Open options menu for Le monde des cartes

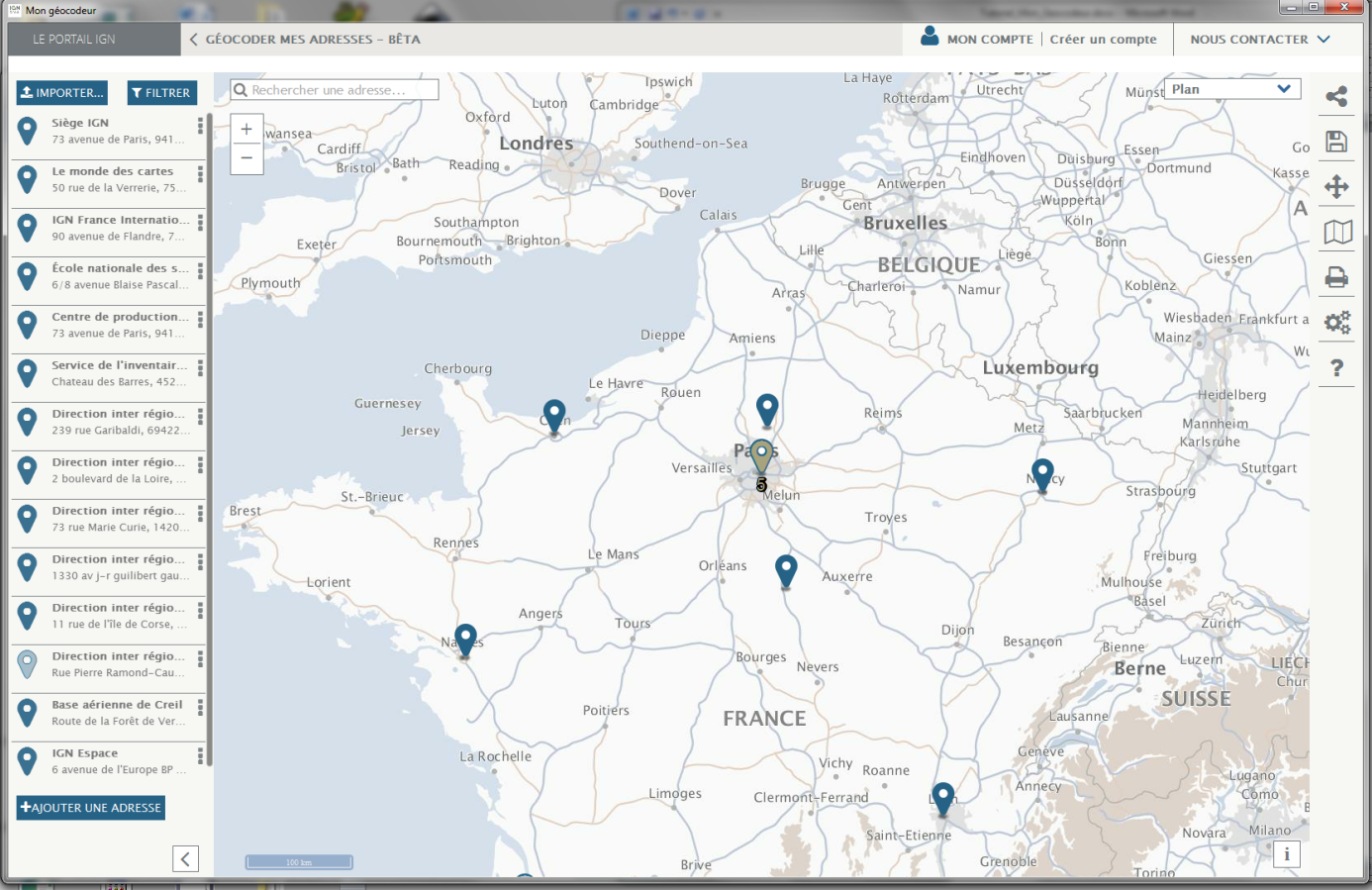[200, 174]
